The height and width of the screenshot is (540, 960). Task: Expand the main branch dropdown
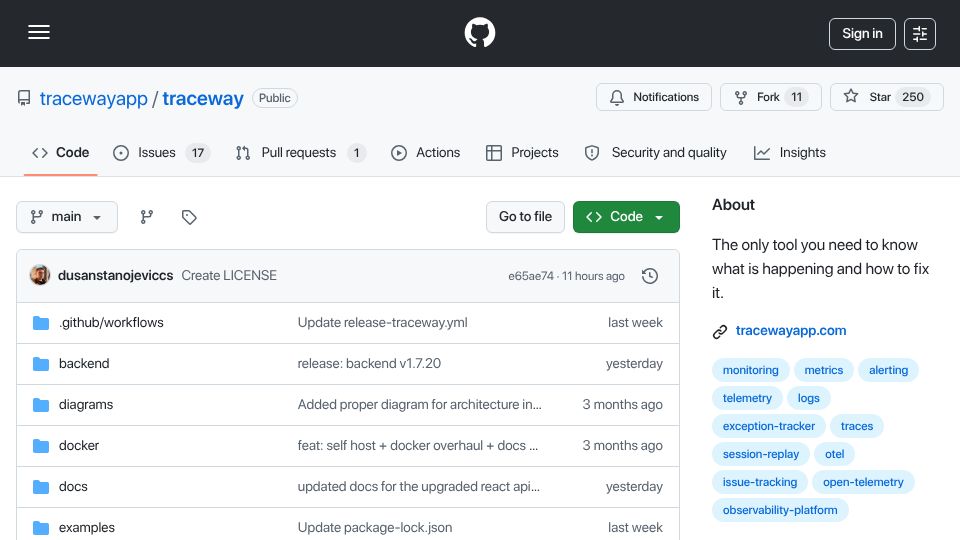[x=67, y=217]
